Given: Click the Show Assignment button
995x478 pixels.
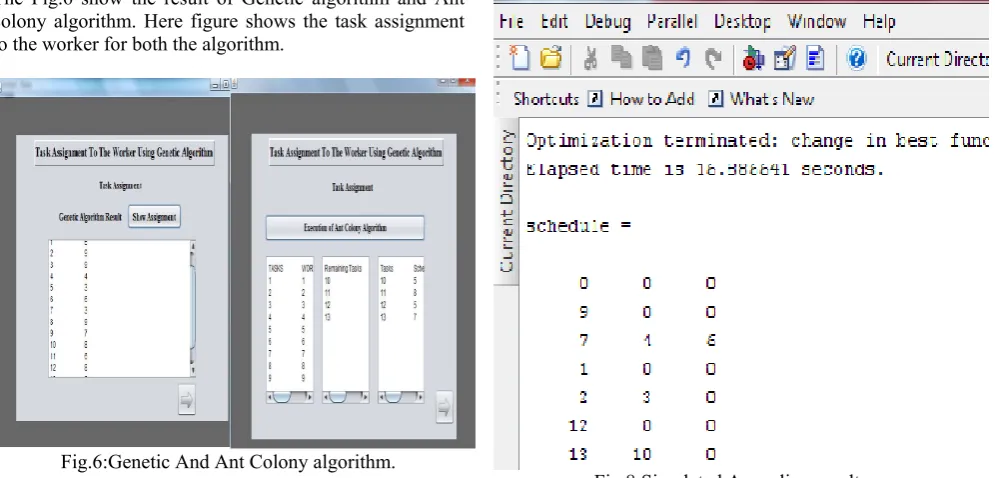Looking at the screenshot, I should click(154, 216).
